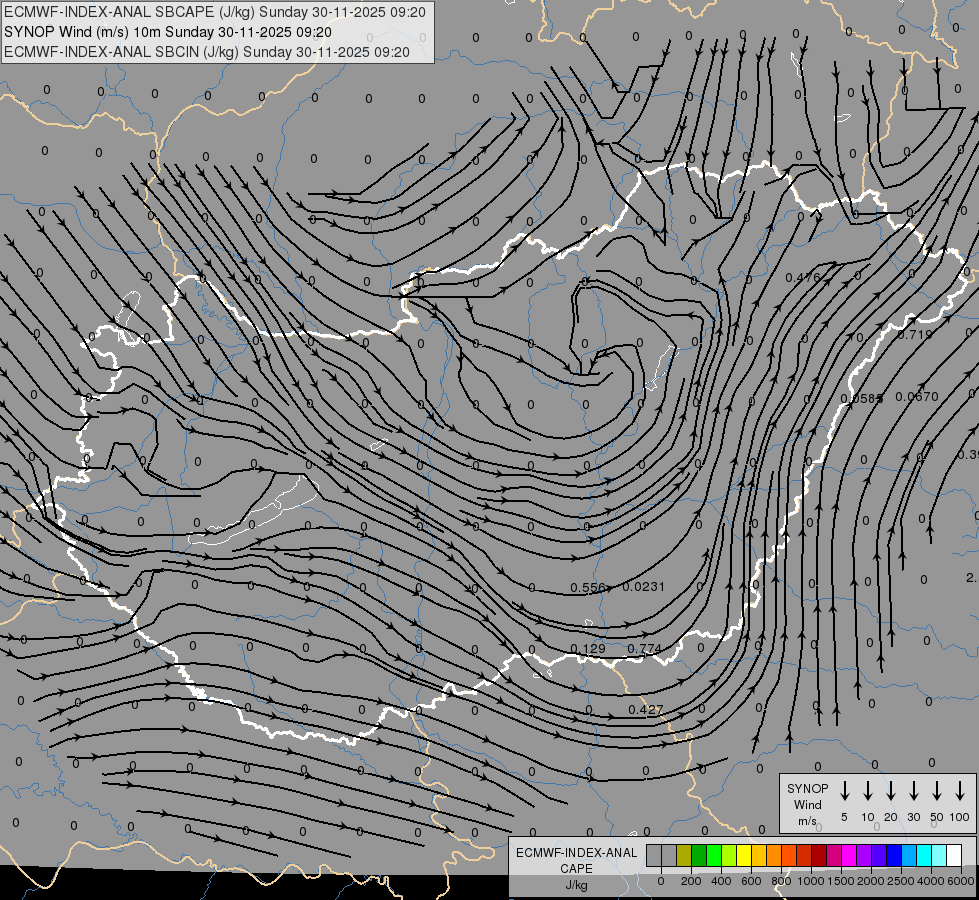Pick the amber CAPE legend swatch
The height and width of the screenshot is (900, 979).
[x=759, y=855]
